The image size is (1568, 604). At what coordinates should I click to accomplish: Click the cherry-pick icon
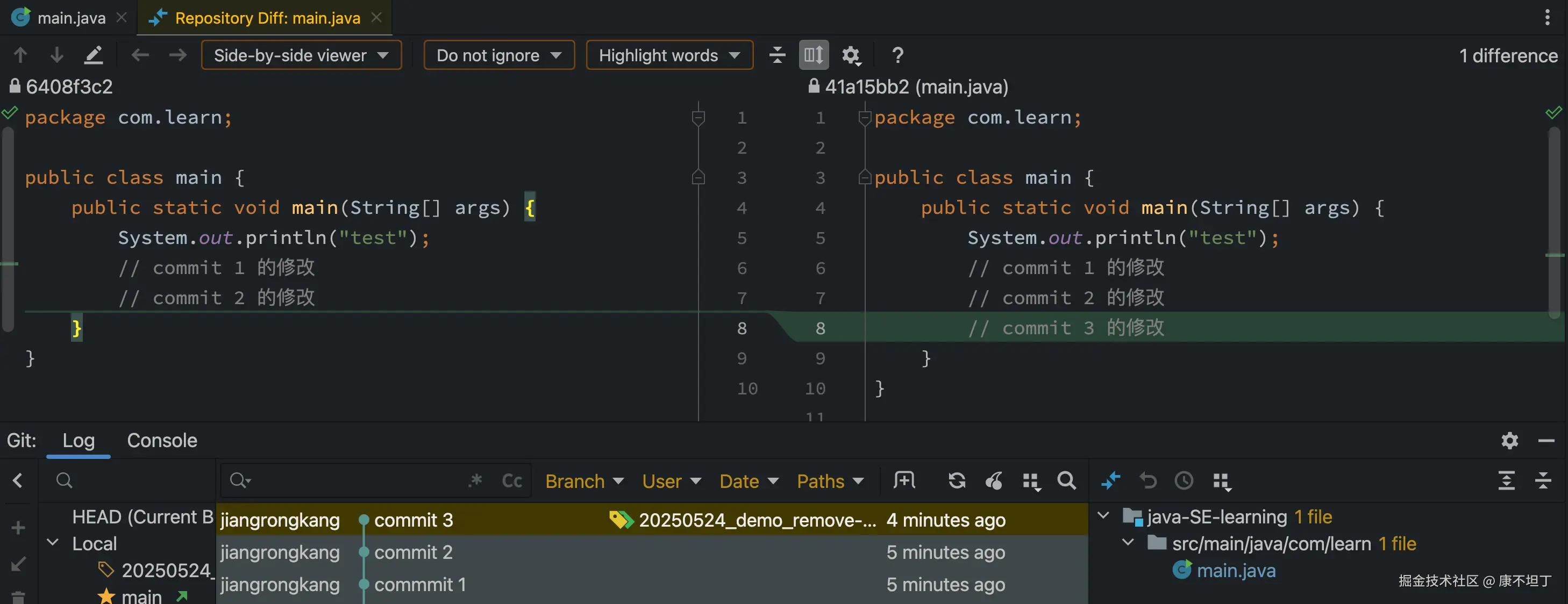tap(993, 480)
